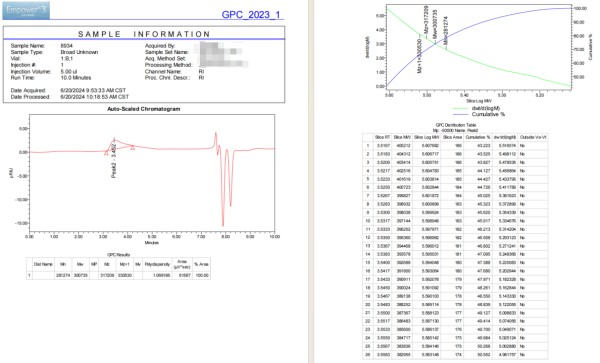Screen dimensions: 600x363
Task: Click the SAMPLE INFORMATION heading
Action: (144, 34)
